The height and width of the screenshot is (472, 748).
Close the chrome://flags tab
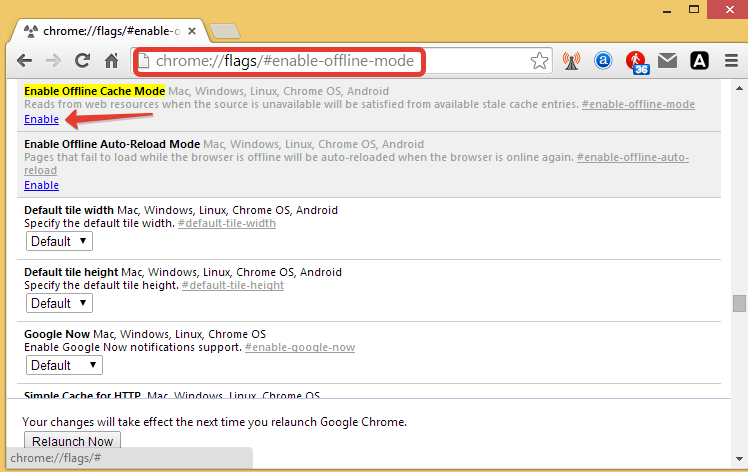click(192, 31)
